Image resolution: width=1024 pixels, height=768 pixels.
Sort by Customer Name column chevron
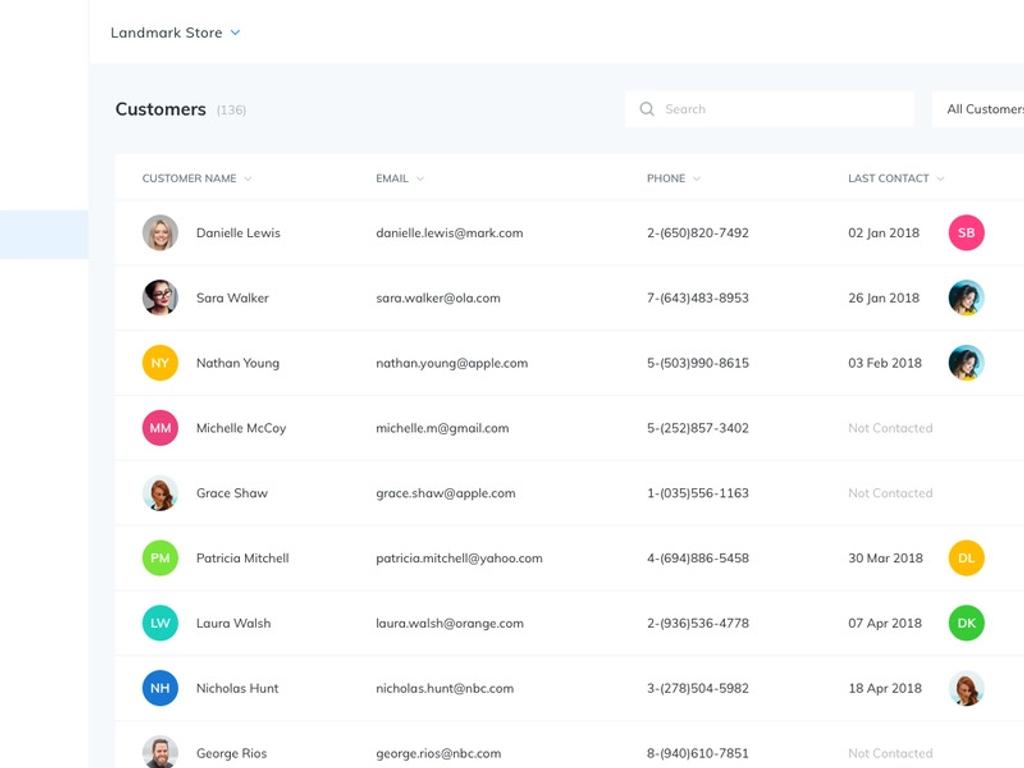248,179
